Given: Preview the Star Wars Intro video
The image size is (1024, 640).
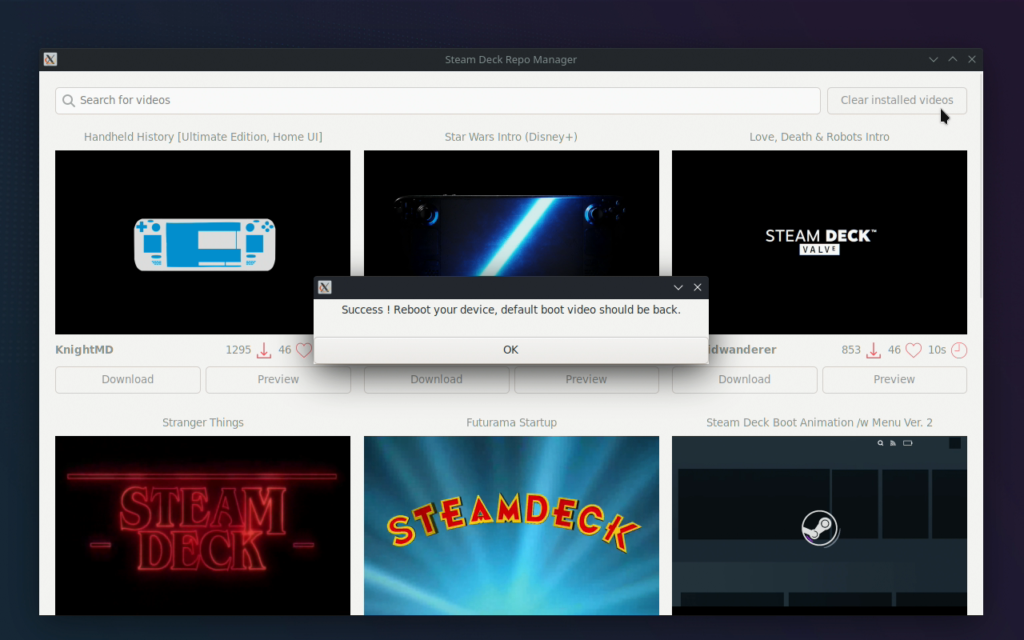Looking at the screenshot, I should pos(586,379).
